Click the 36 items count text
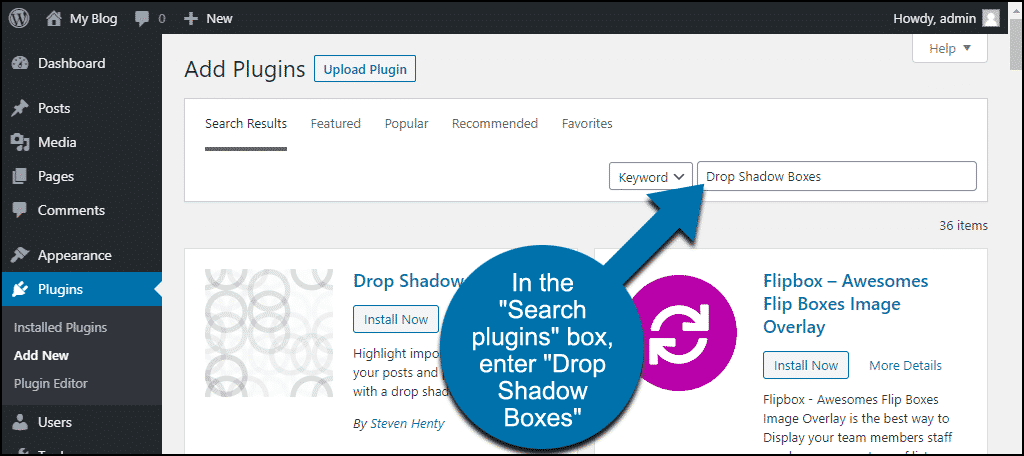The image size is (1024, 456). (x=963, y=226)
